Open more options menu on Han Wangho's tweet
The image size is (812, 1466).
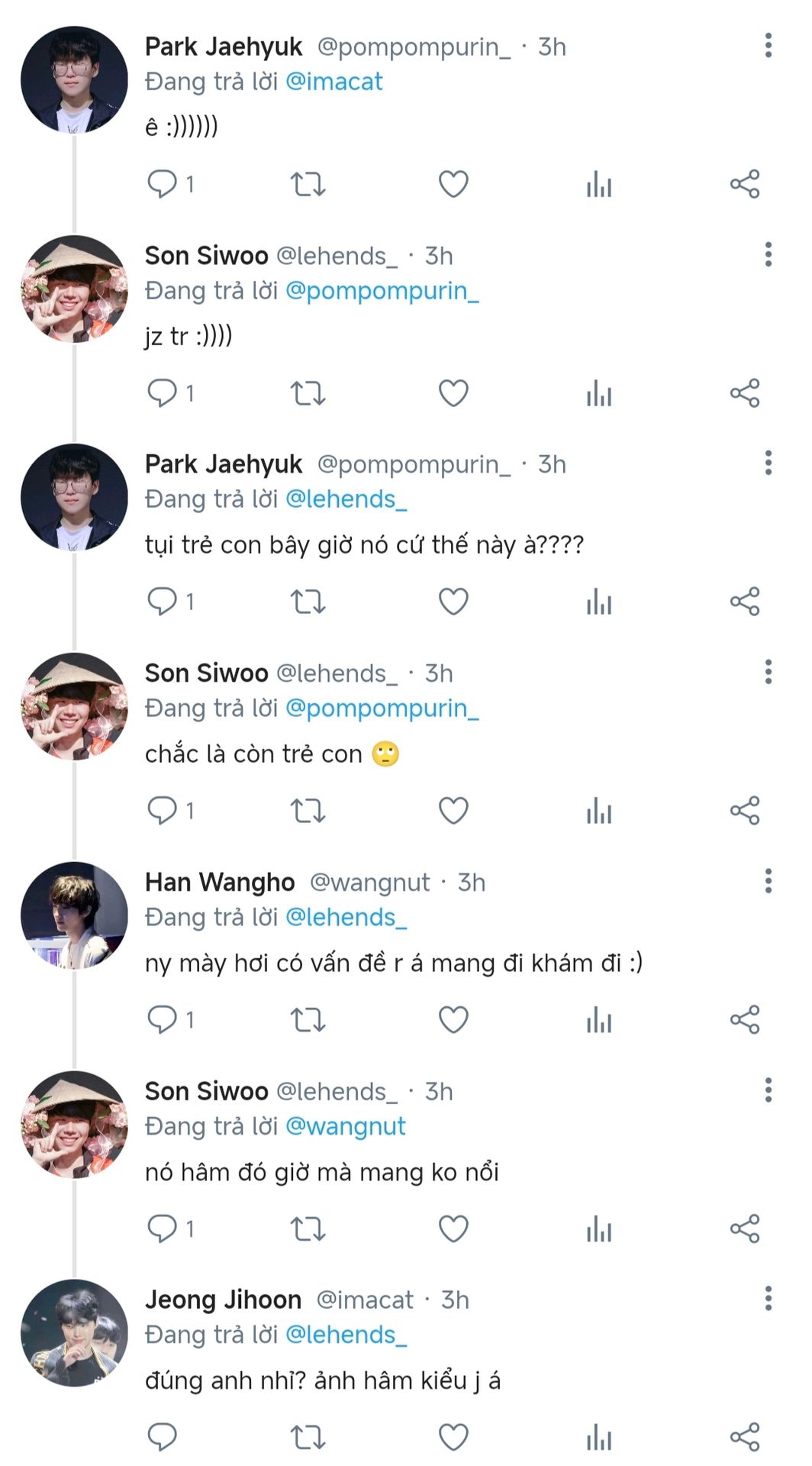pos(768,881)
